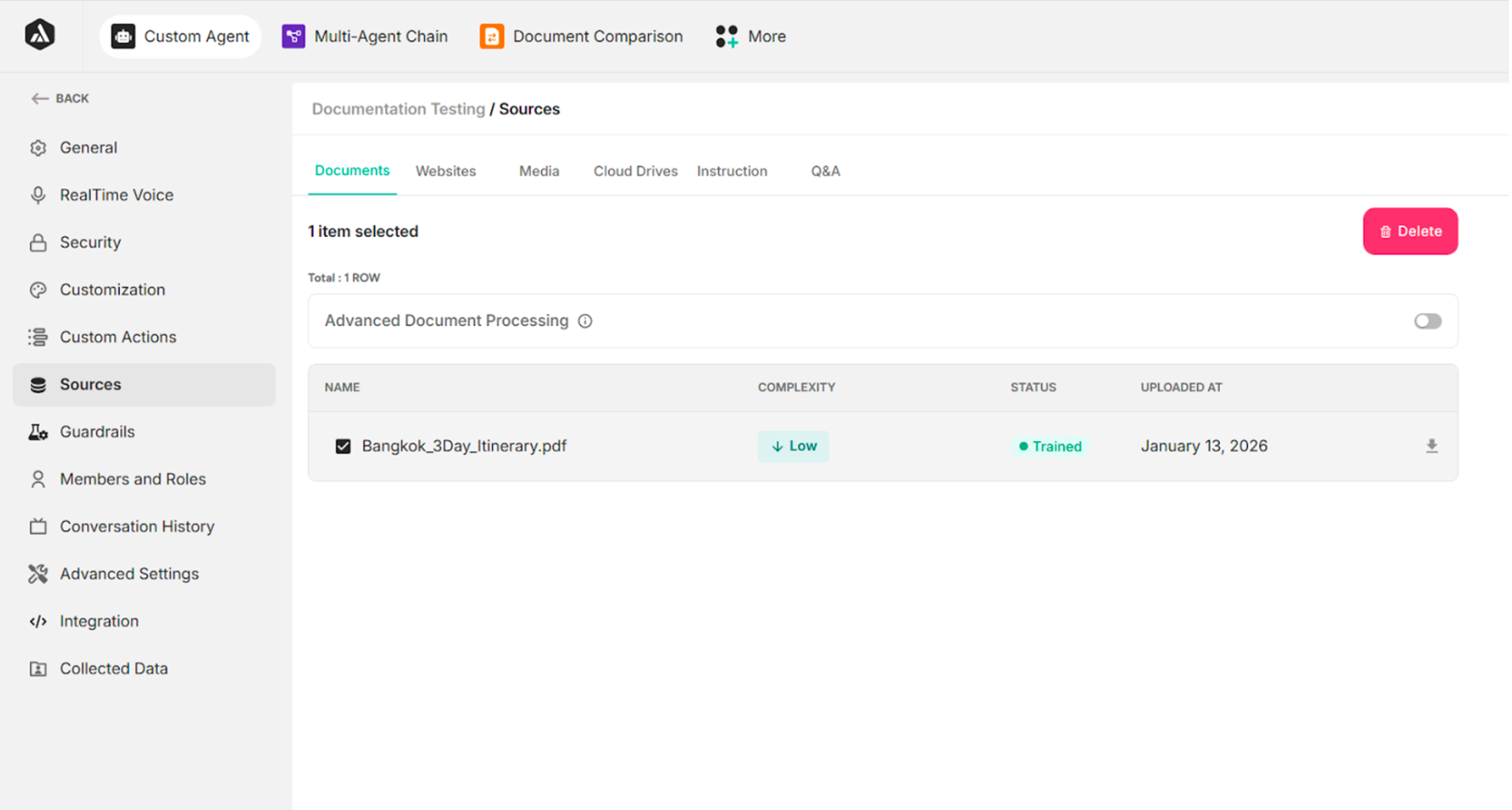Toggle Advanced Document Processing switch

[x=1427, y=321]
